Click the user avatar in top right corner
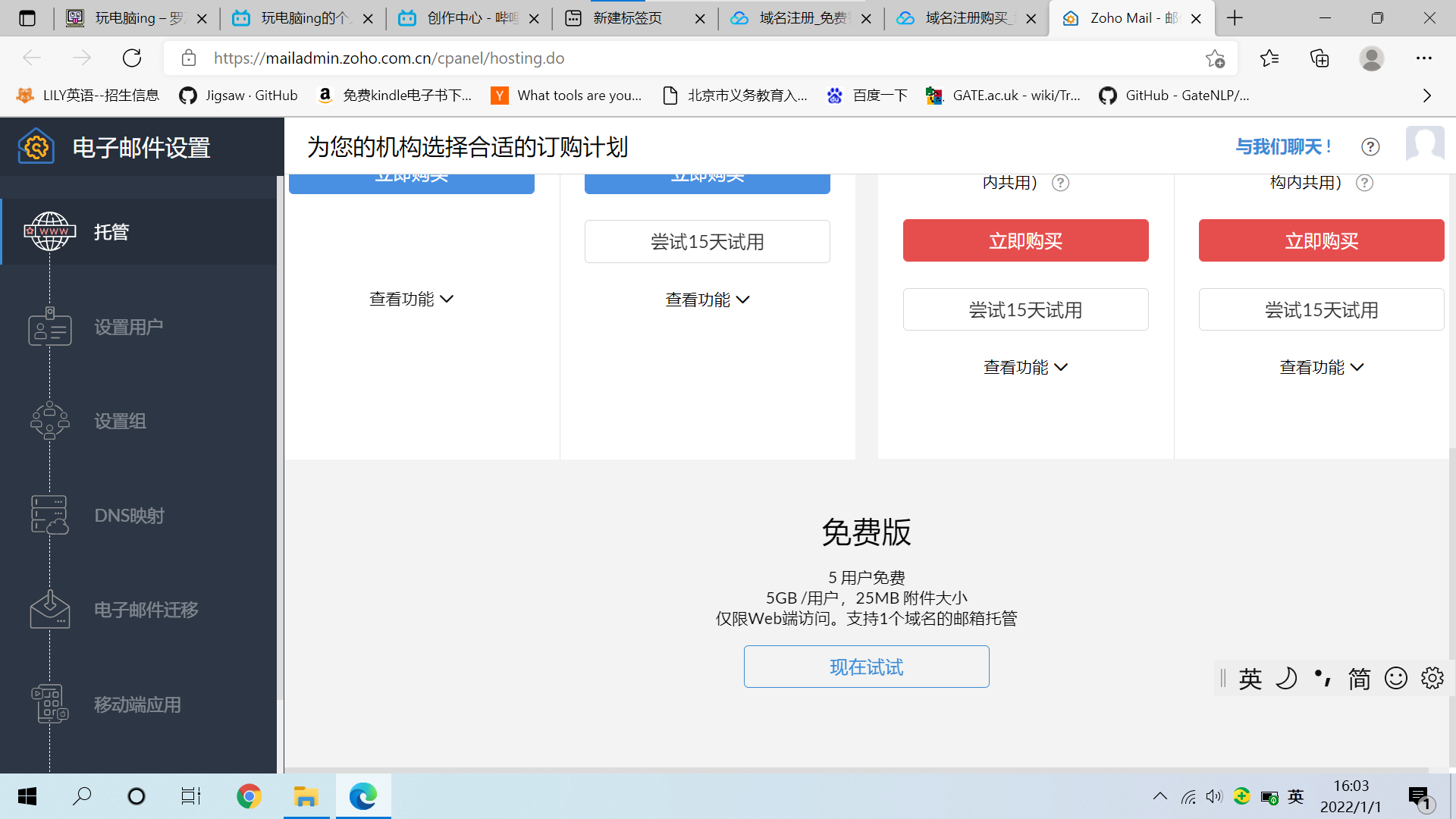The height and width of the screenshot is (819, 1456). pos(1425,145)
